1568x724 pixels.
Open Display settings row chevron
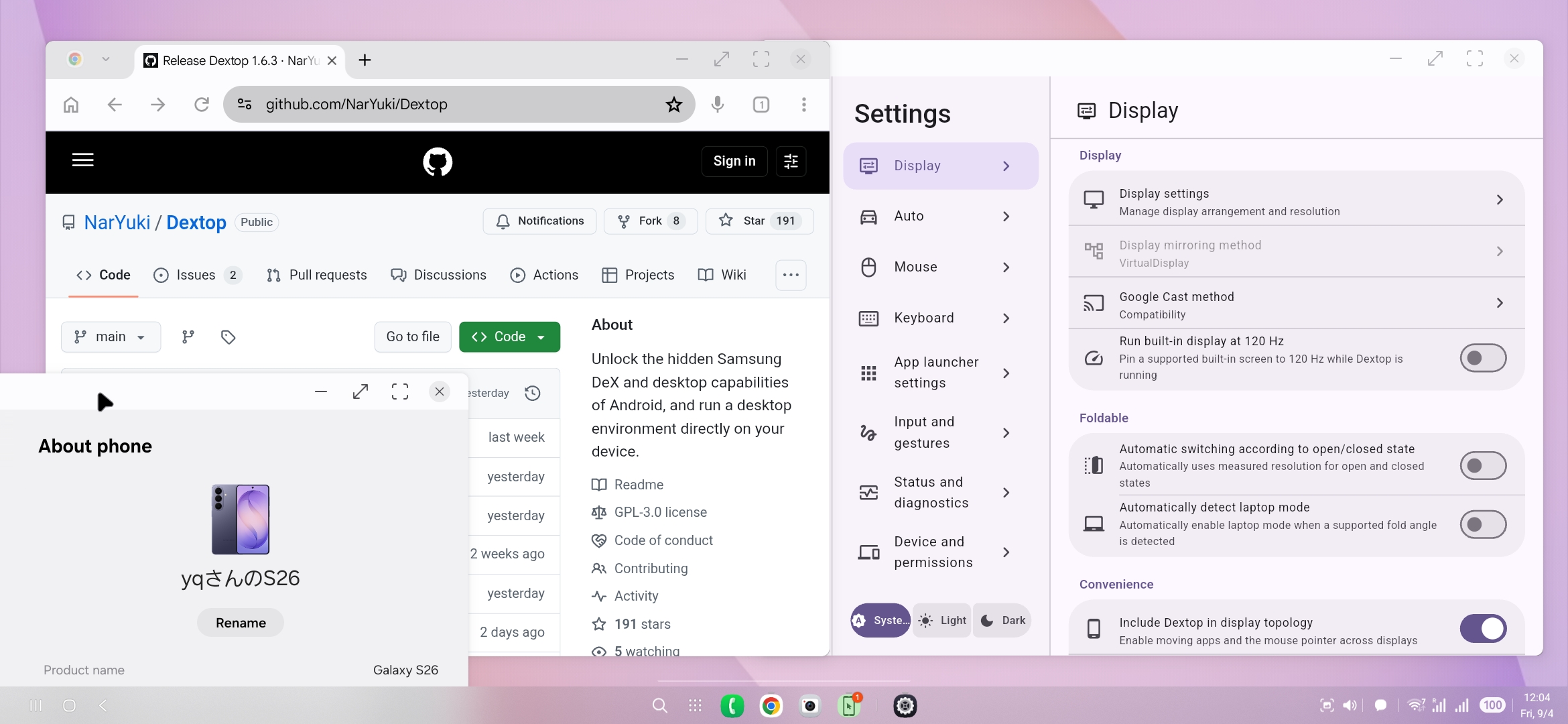click(x=1500, y=200)
